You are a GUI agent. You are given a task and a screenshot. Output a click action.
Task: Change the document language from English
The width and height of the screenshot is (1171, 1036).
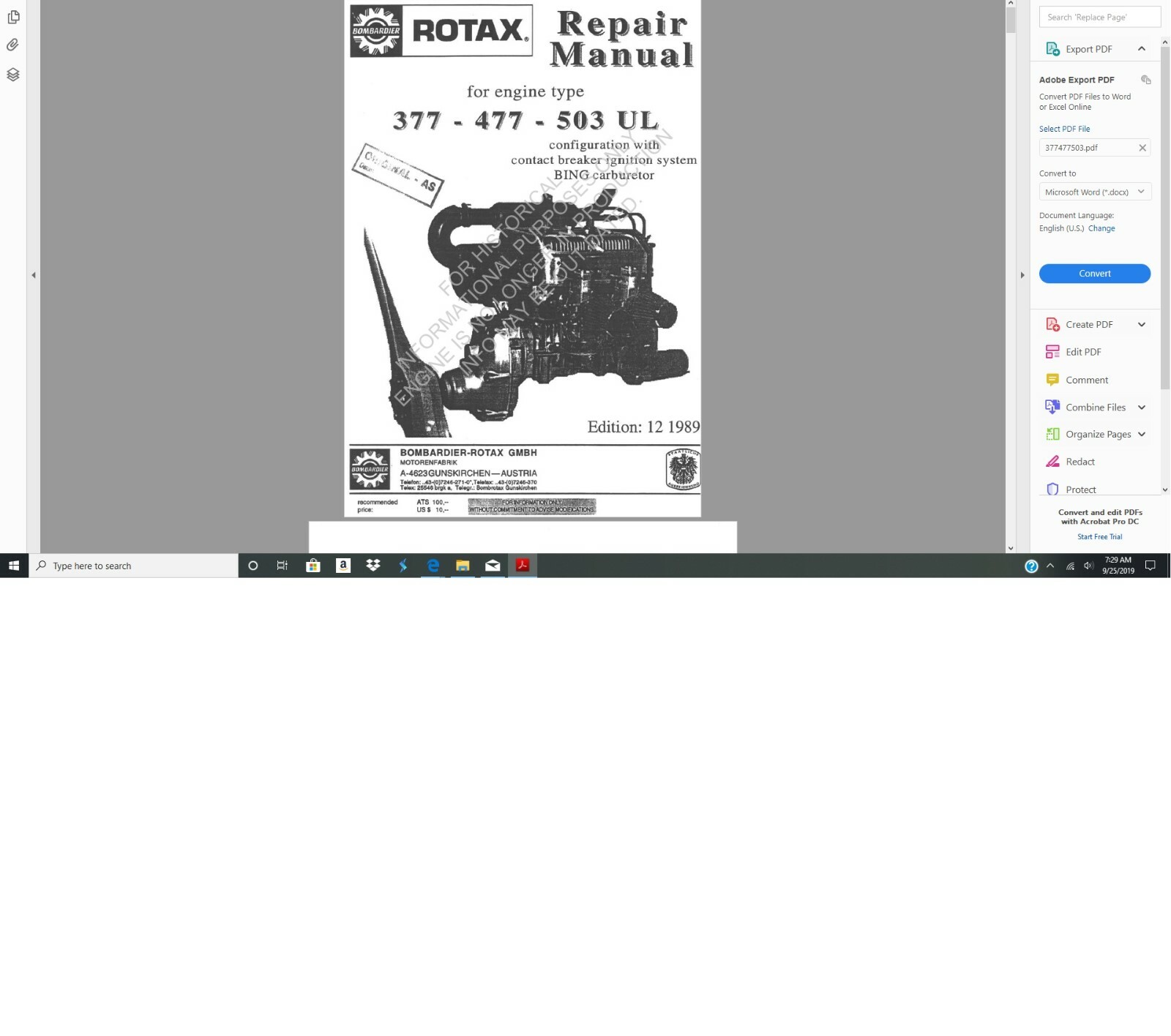coord(1102,228)
